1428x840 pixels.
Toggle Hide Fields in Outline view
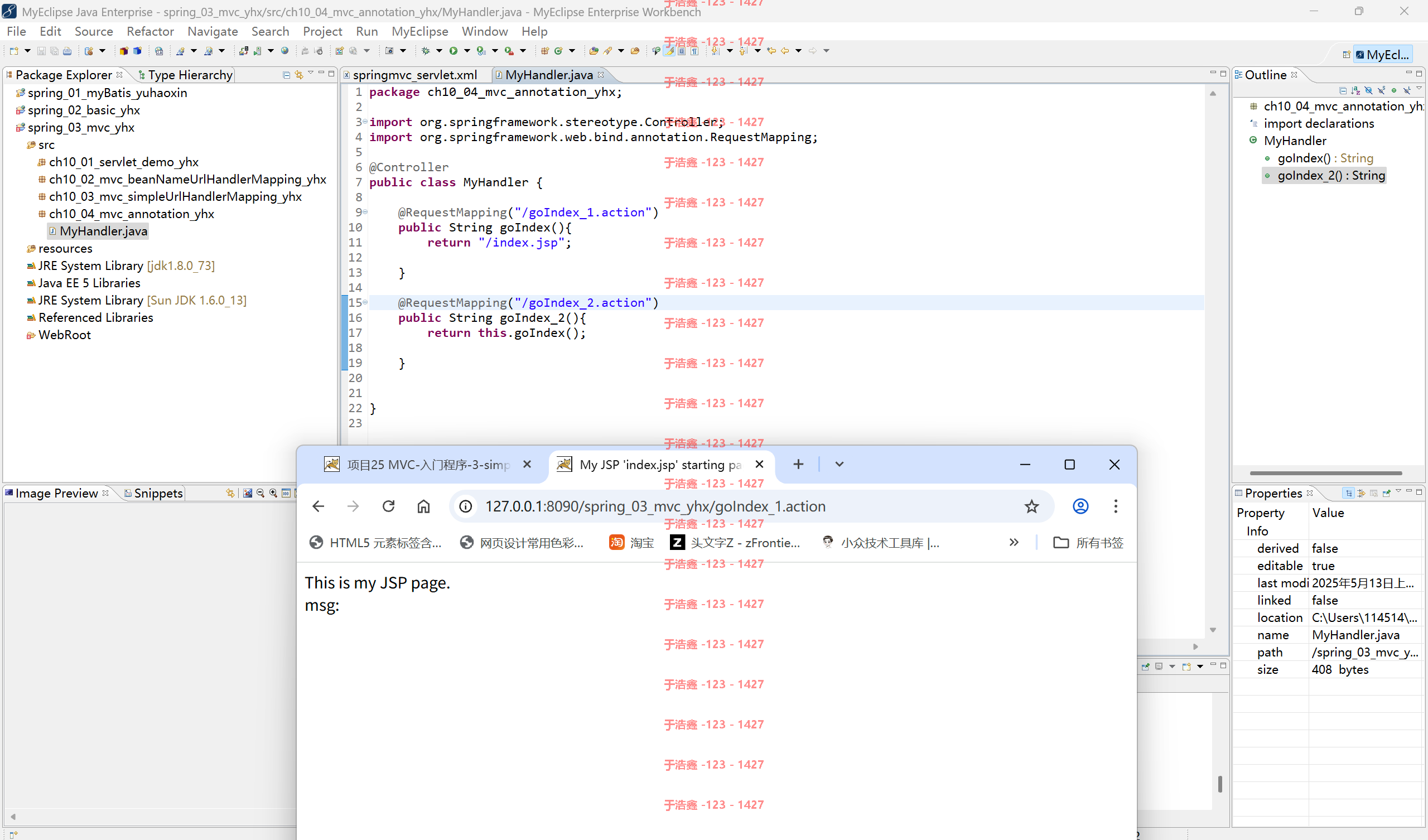click(1368, 91)
